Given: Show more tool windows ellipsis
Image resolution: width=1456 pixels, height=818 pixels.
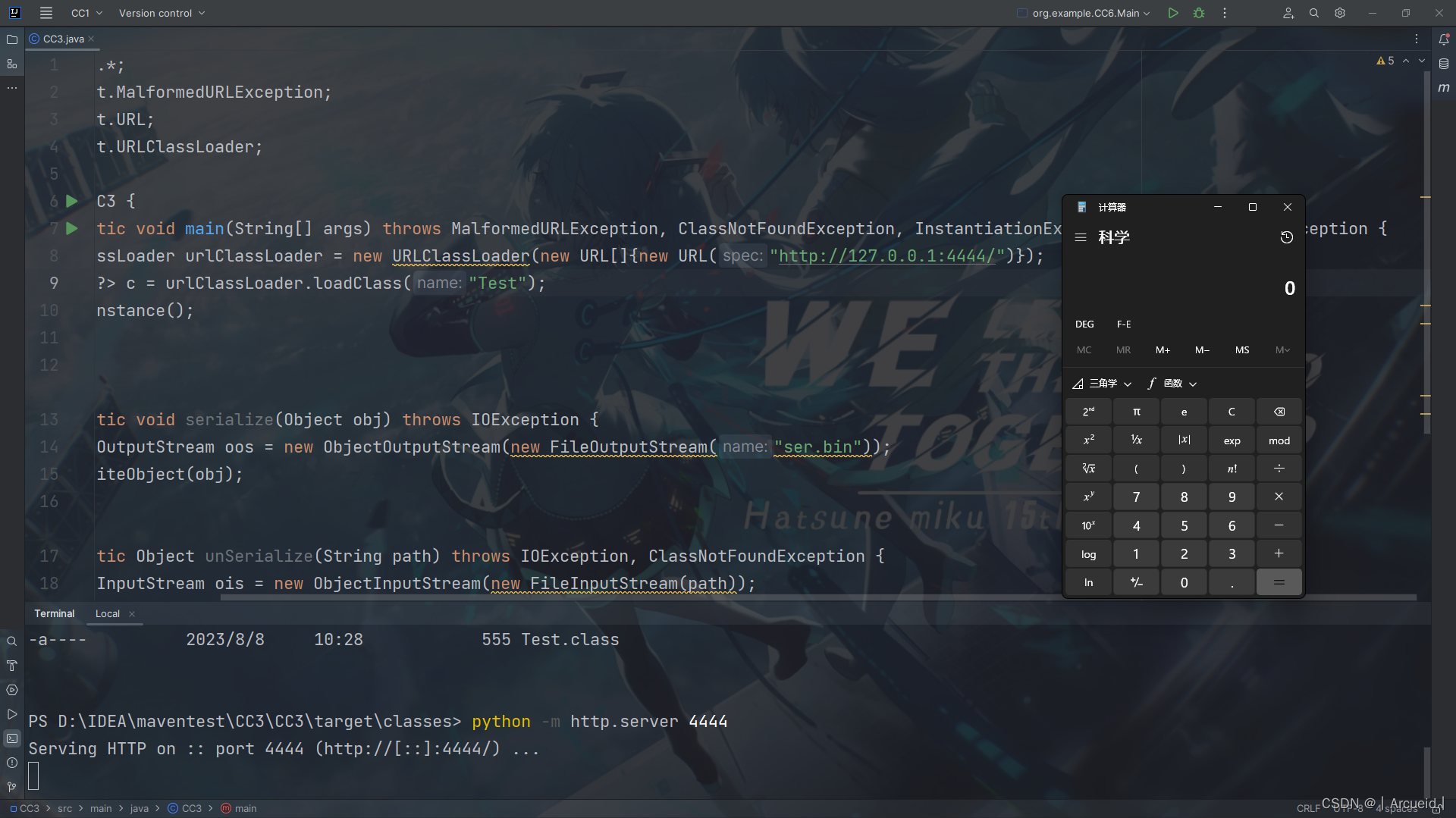Looking at the screenshot, I should point(12,88).
